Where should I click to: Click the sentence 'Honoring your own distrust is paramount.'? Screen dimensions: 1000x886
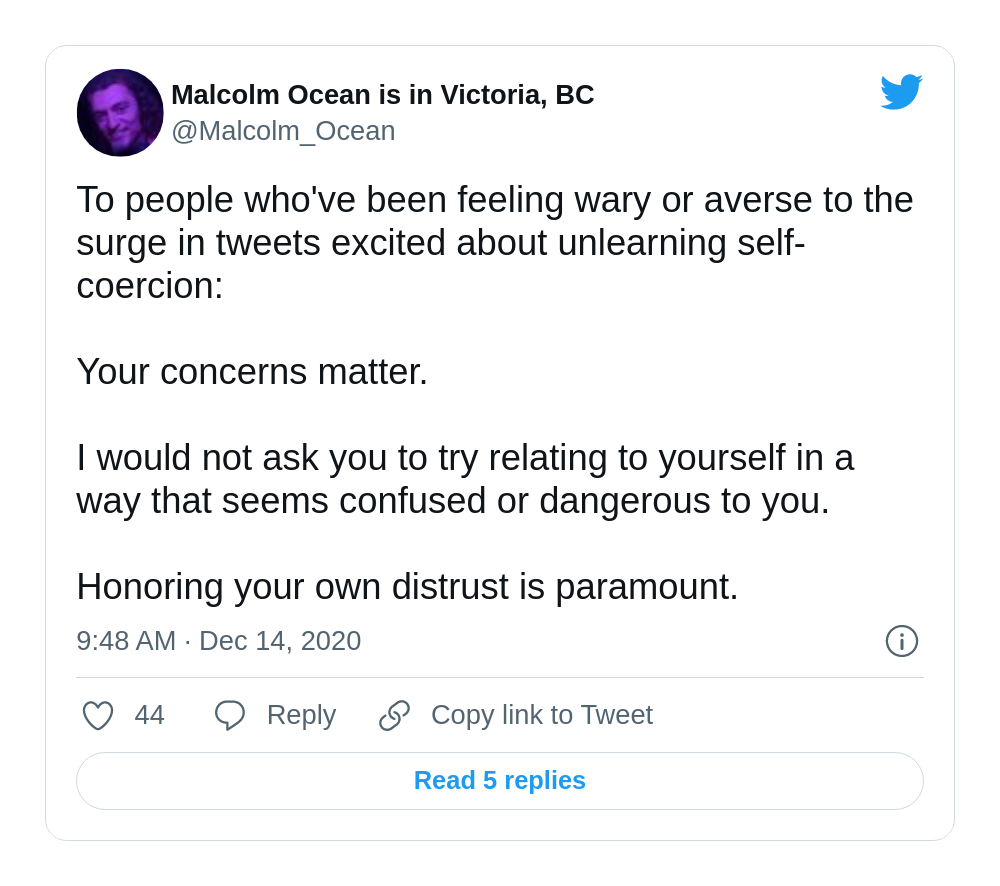click(x=408, y=587)
